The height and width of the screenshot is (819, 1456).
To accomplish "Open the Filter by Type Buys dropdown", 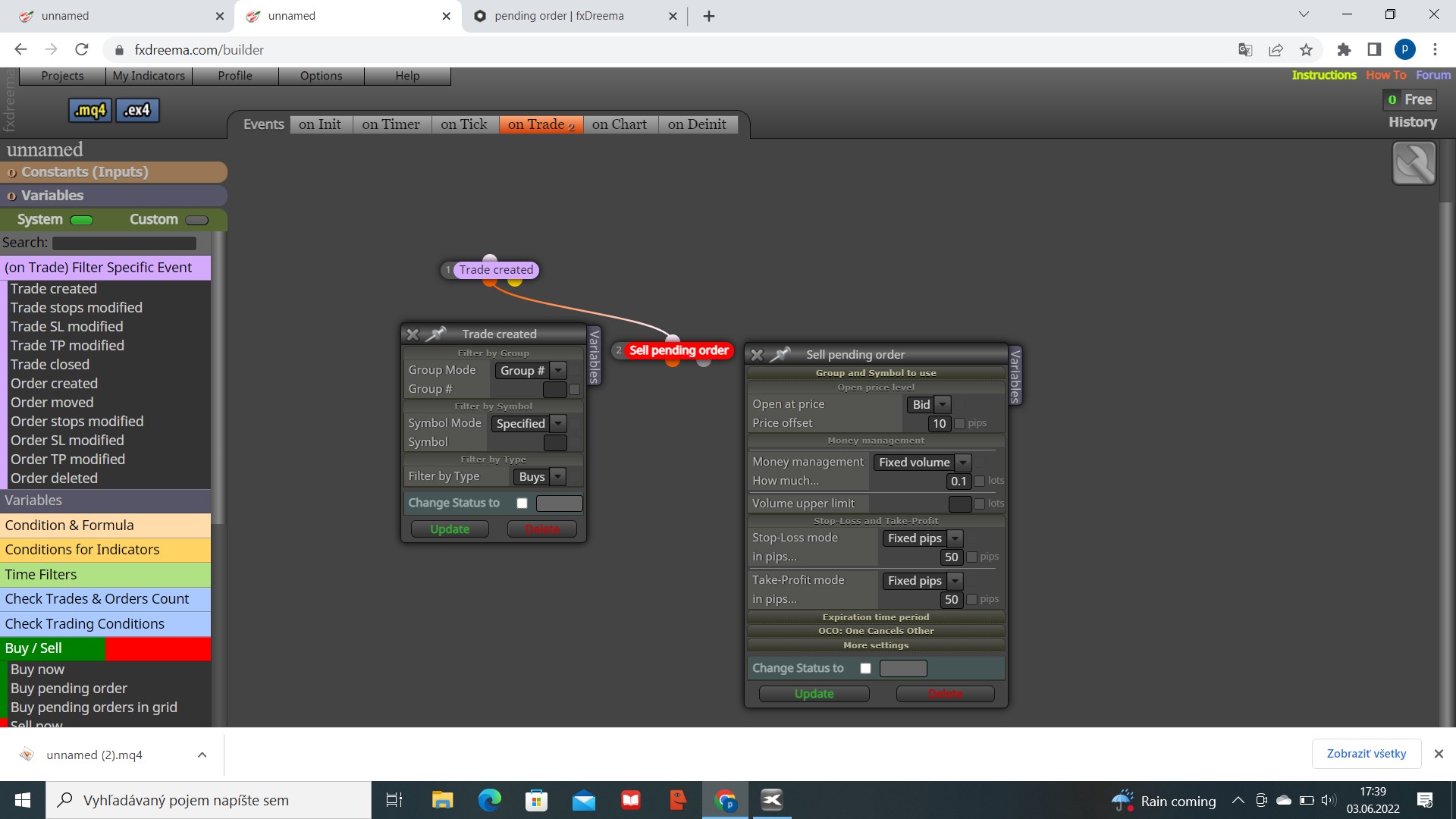I will [x=540, y=477].
